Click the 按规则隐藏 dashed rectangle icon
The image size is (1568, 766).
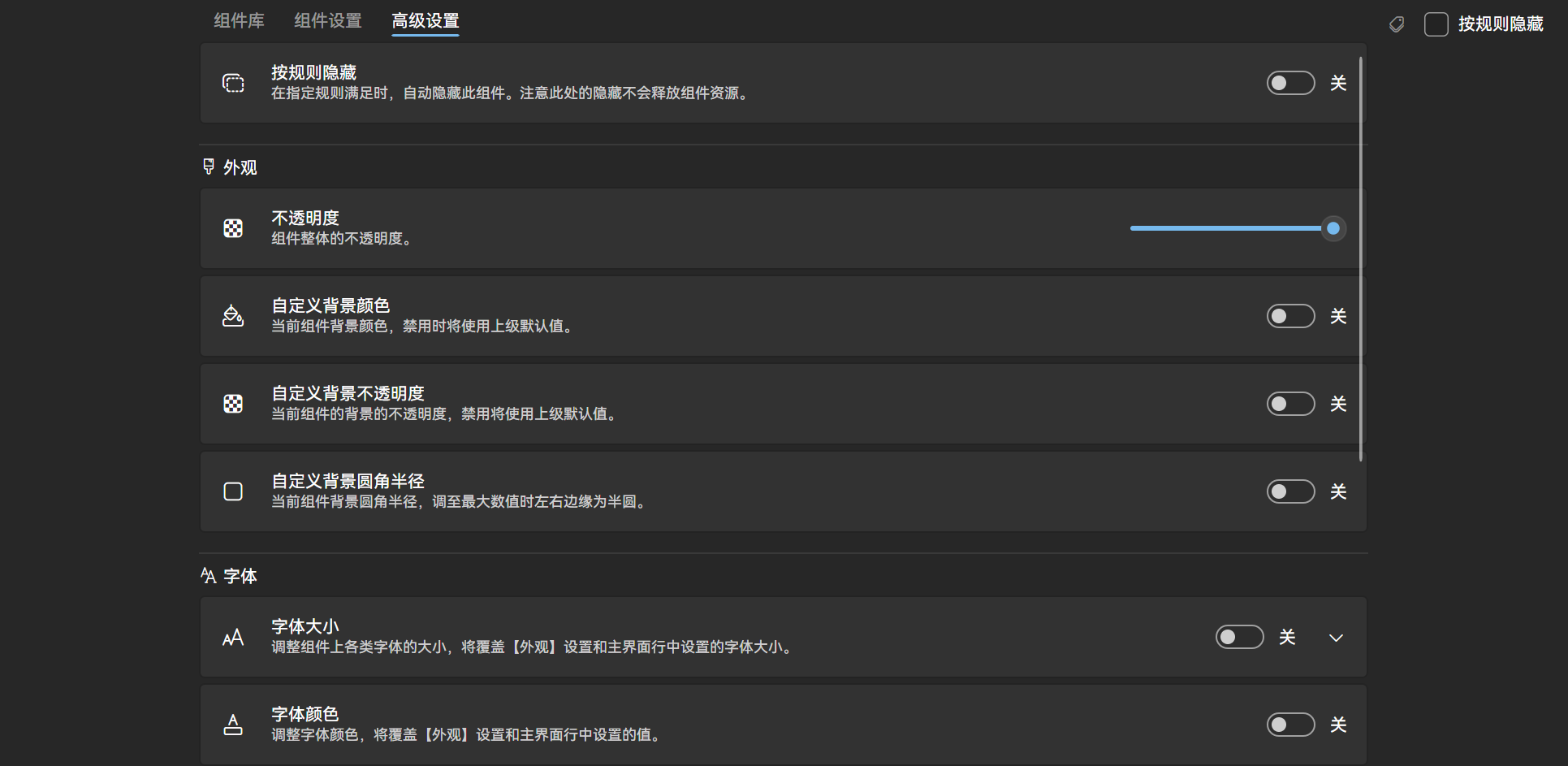pyautogui.click(x=233, y=83)
